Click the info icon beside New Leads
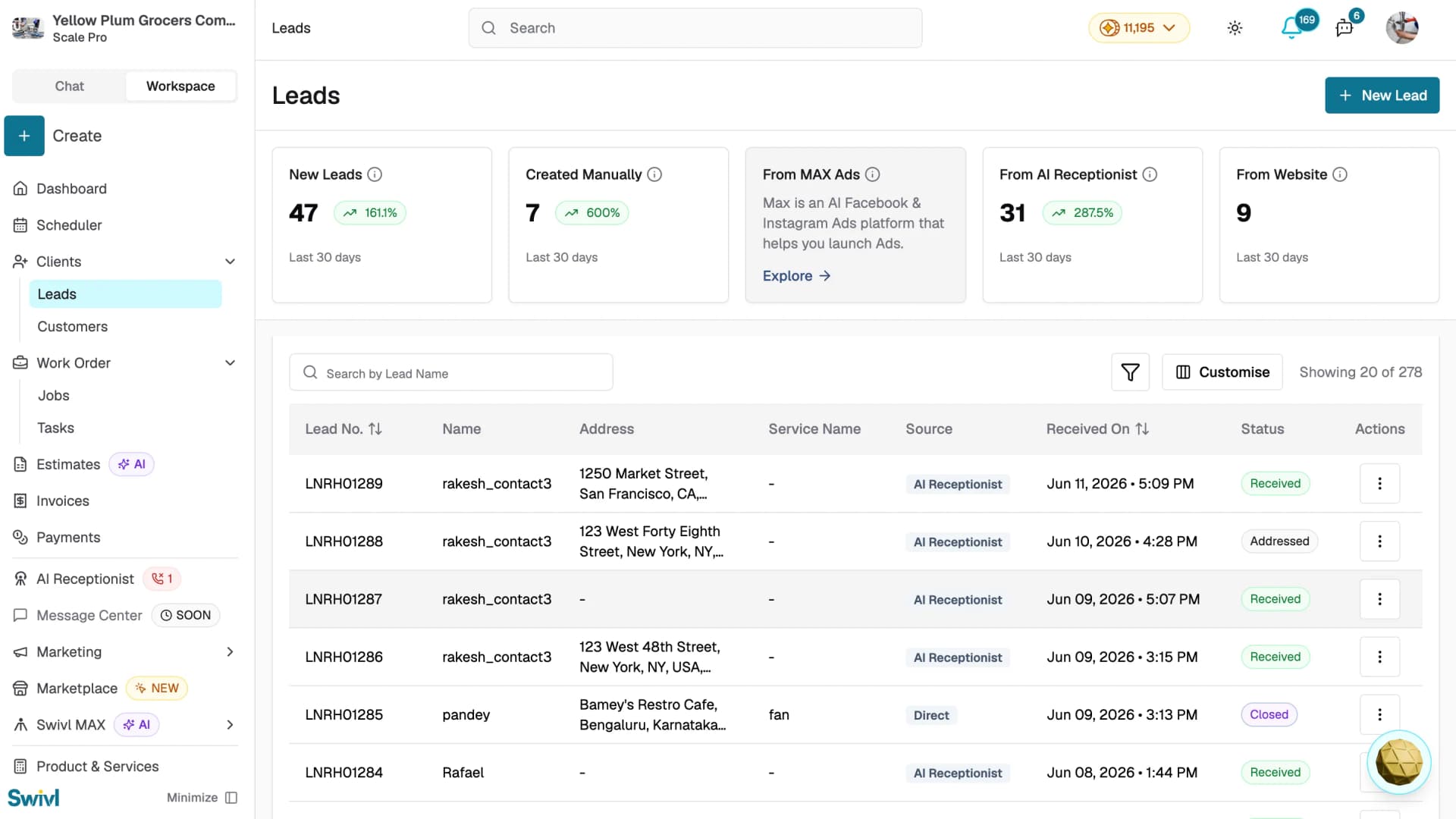This screenshot has width=1456, height=819. pyautogui.click(x=375, y=174)
